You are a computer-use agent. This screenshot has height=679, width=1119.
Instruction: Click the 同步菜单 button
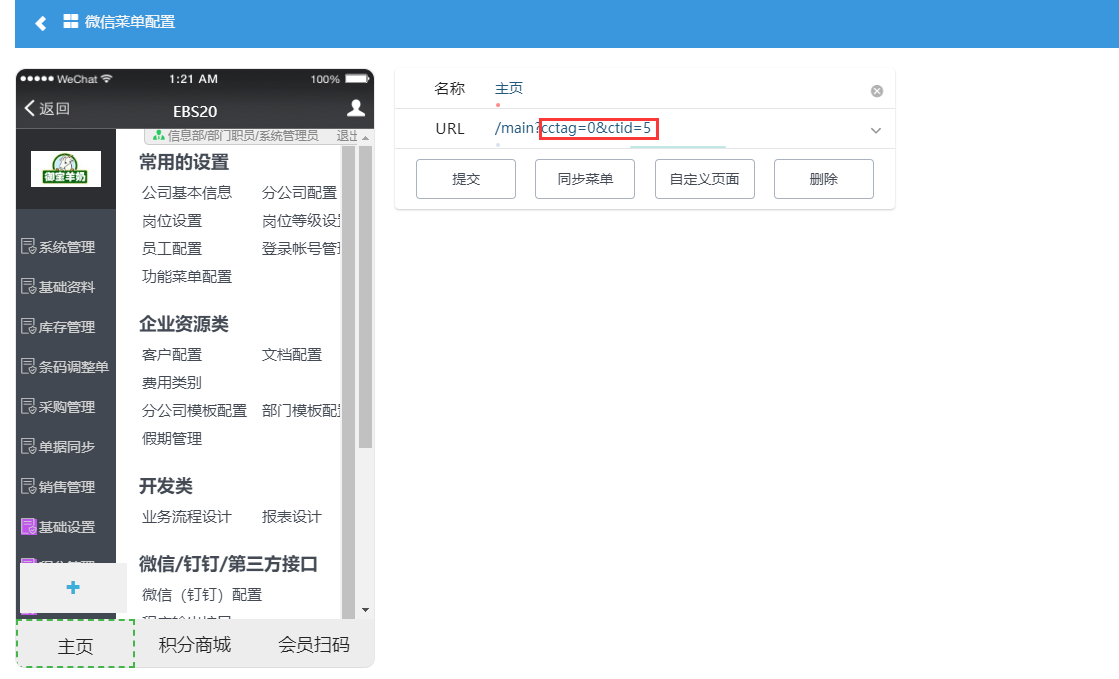pyautogui.click(x=585, y=179)
